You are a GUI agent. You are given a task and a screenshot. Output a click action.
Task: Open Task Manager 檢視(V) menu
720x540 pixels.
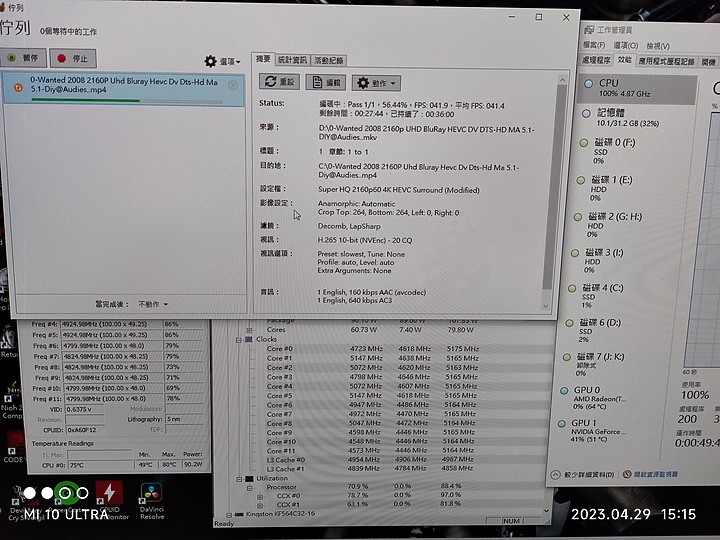coord(658,46)
